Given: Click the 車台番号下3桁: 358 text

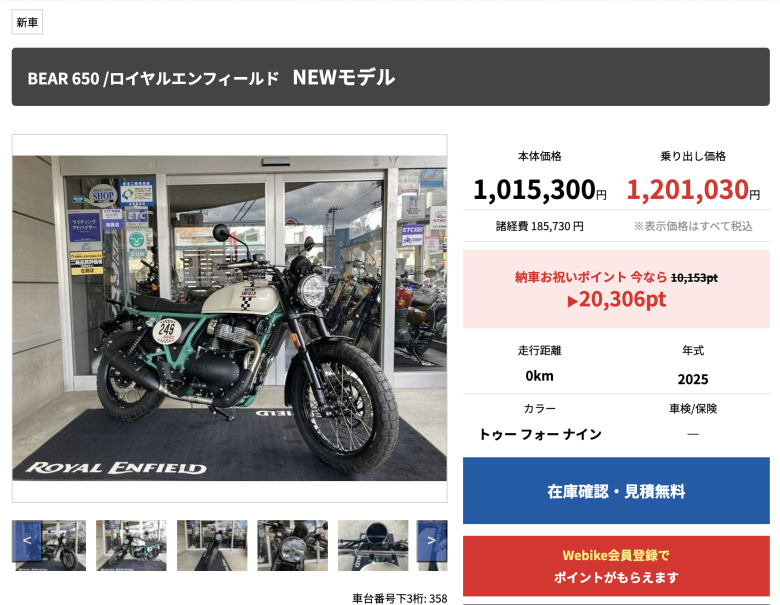Looking at the screenshot, I should [x=400, y=599].
